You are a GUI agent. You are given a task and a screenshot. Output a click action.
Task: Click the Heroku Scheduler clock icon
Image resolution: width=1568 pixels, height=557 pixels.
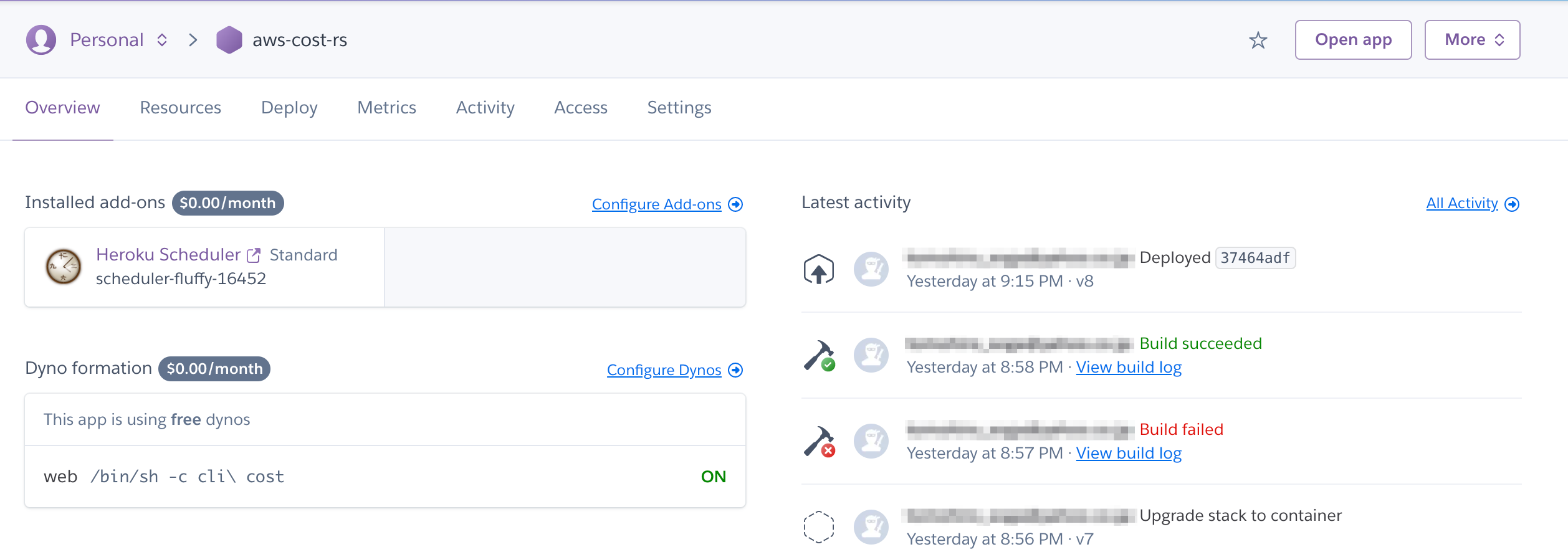[x=64, y=267]
